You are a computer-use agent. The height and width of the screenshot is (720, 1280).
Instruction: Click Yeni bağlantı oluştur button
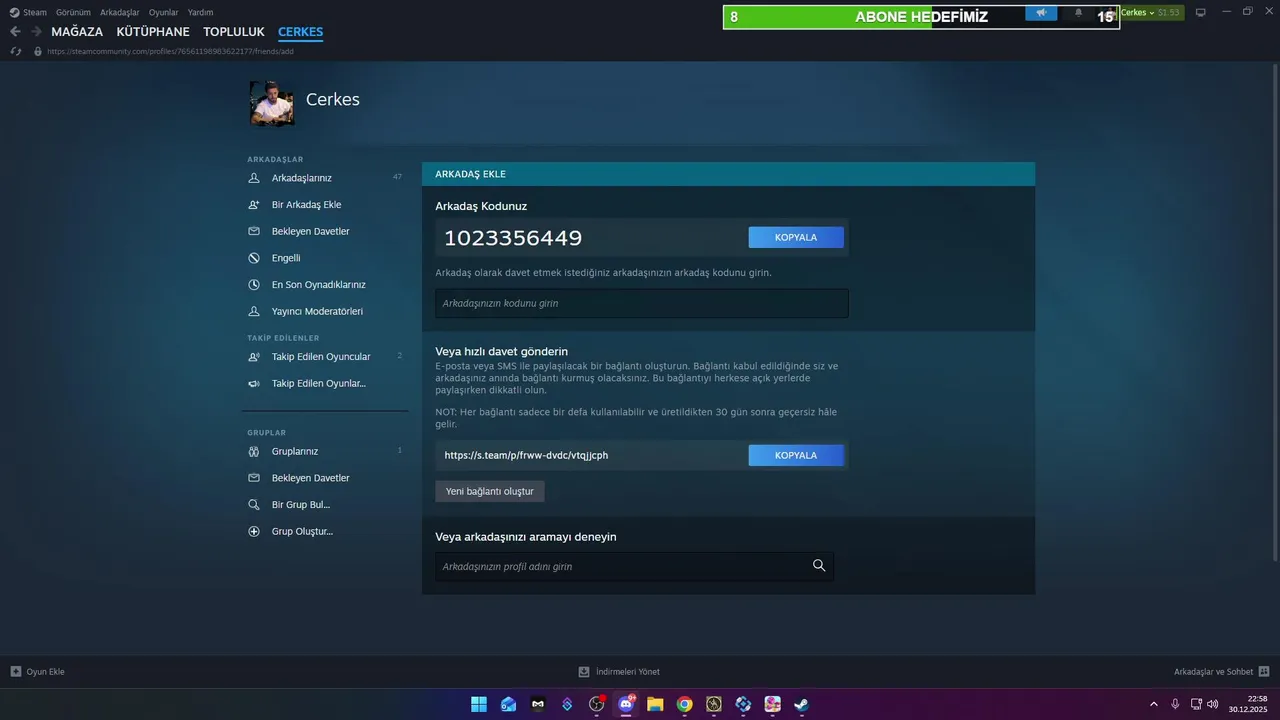[x=490, y=491]
